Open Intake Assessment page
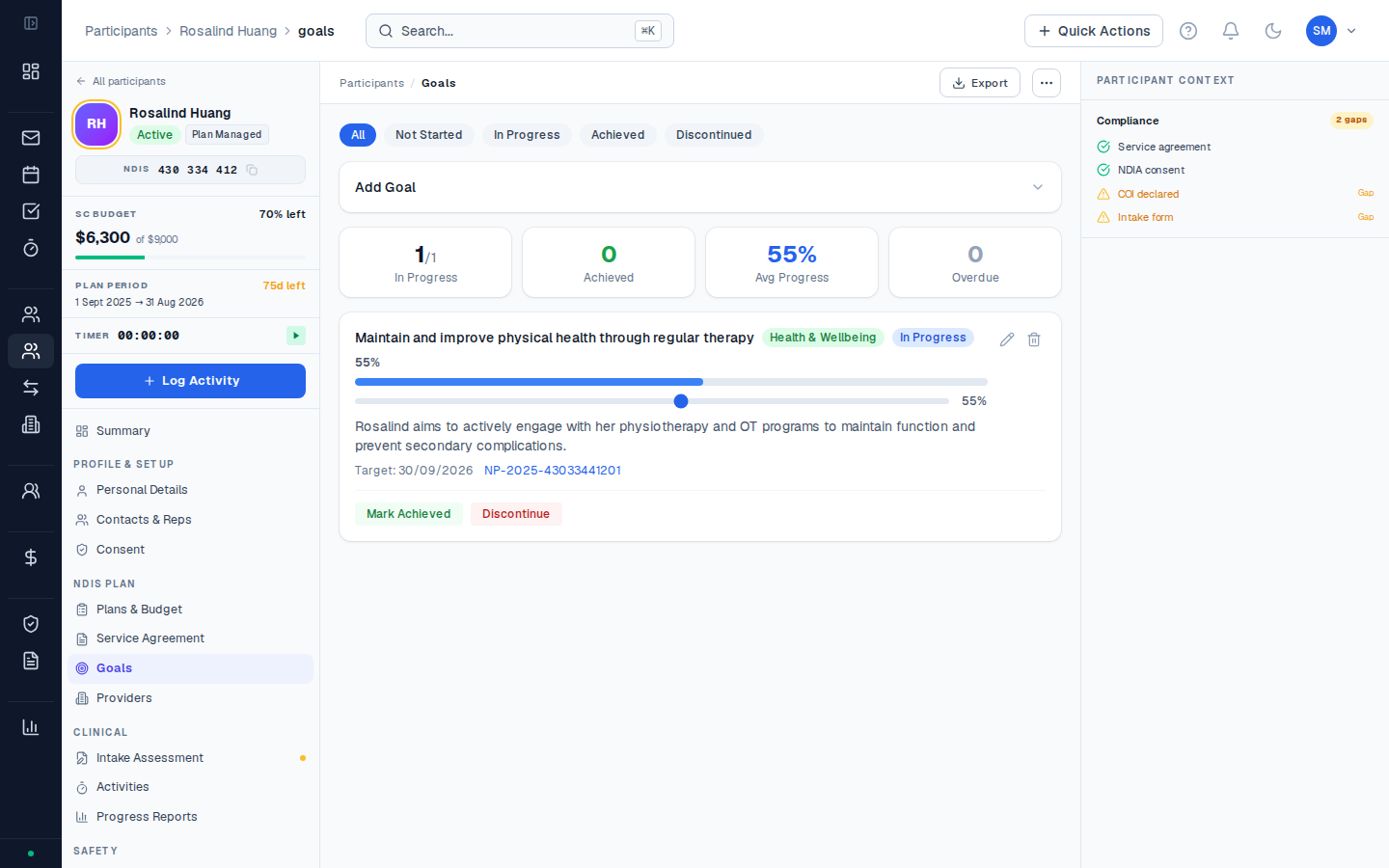 [x=191, y=758]
